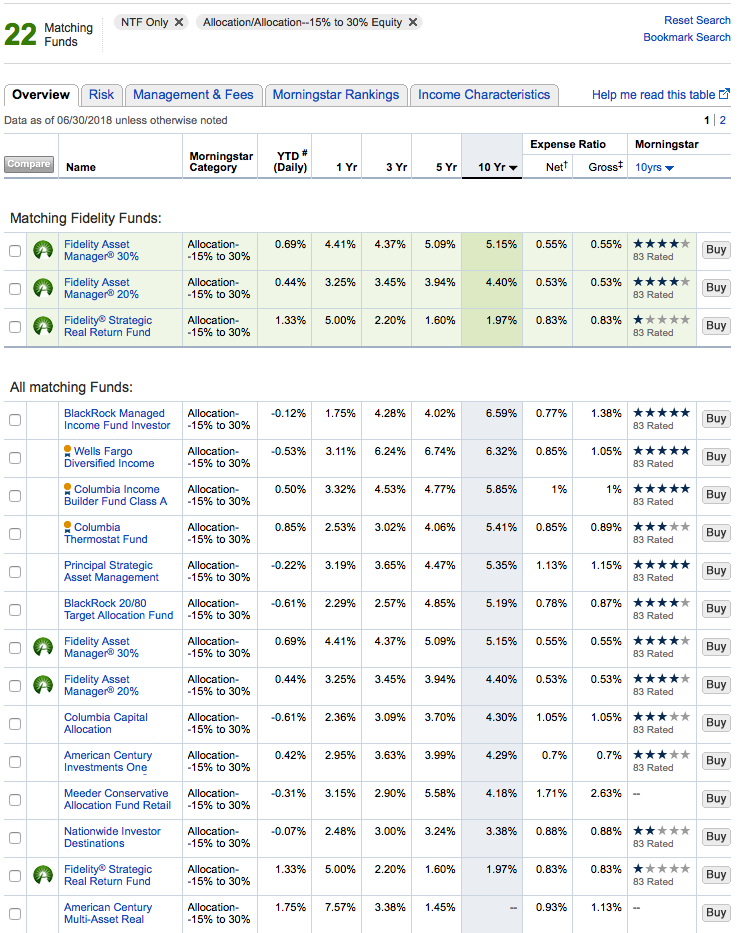Viewport: 753px width, 933px height.
Task: Check the box for Fidelity Asset Manager 20% in Matching Fidelity Funds
Action: point(15,289)
